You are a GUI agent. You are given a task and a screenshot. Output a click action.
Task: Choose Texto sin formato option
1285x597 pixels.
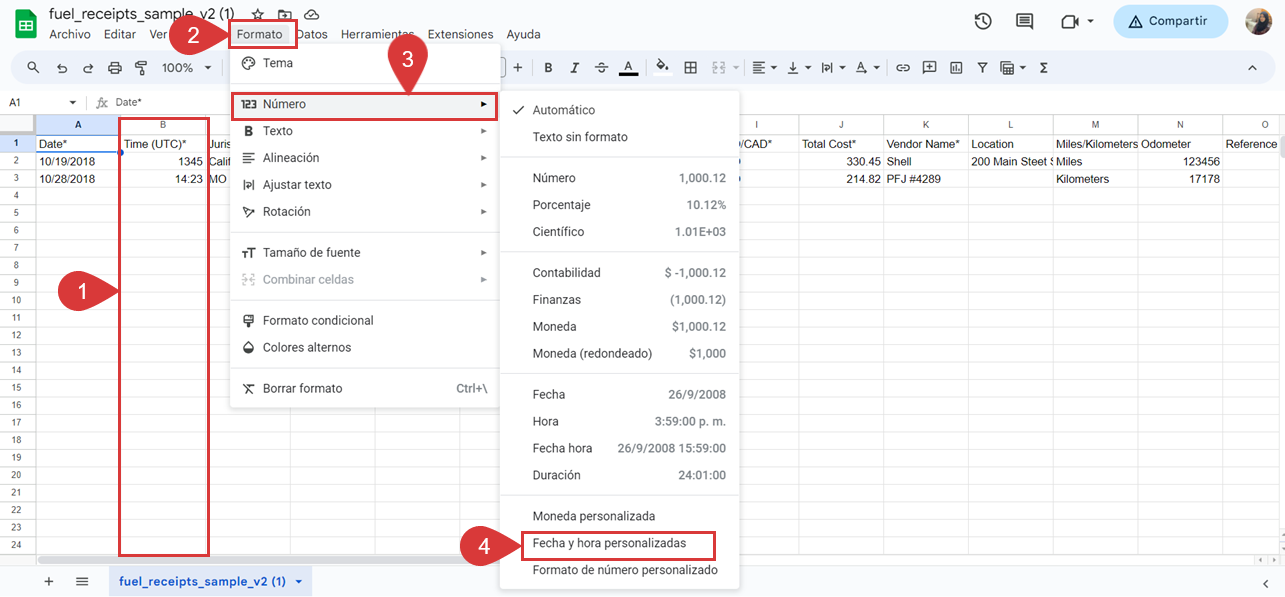tap(619, 137)
